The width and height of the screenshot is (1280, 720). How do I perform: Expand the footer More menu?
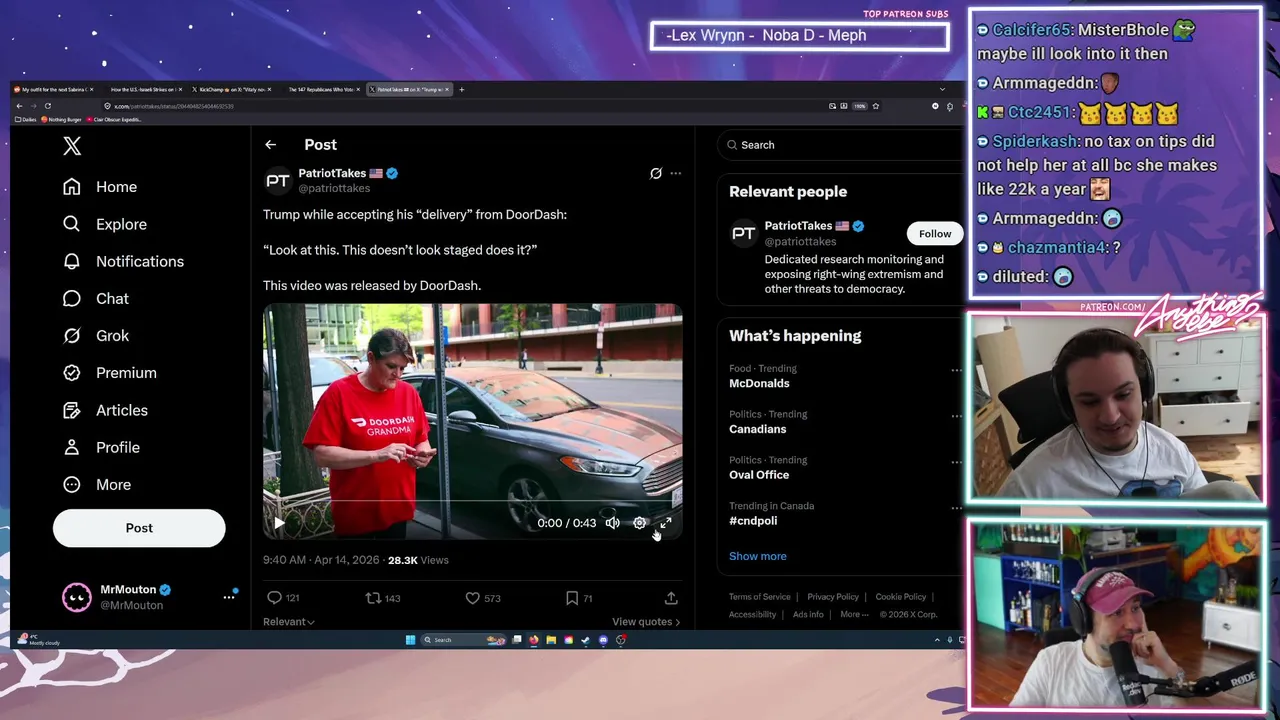coord(853,615)
